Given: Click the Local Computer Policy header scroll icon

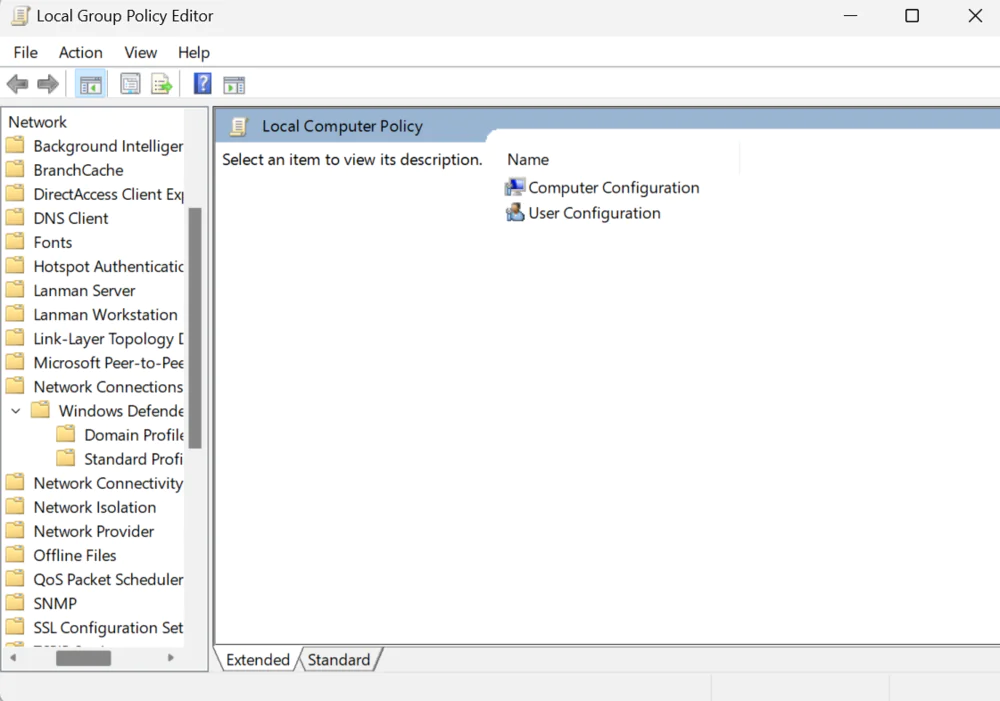Looking at the screenshot, I should pyautogui.click(x=239, y=126).
